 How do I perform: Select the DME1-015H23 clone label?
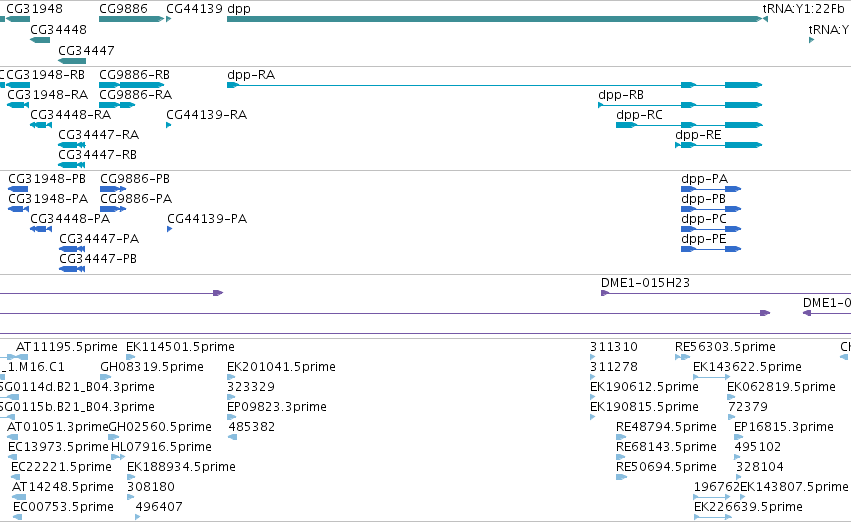645,283
